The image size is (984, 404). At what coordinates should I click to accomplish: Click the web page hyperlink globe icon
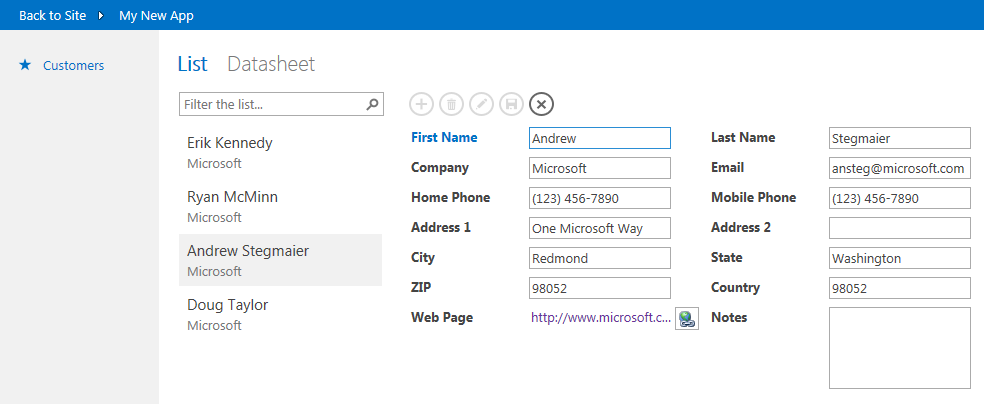point(686,319)
